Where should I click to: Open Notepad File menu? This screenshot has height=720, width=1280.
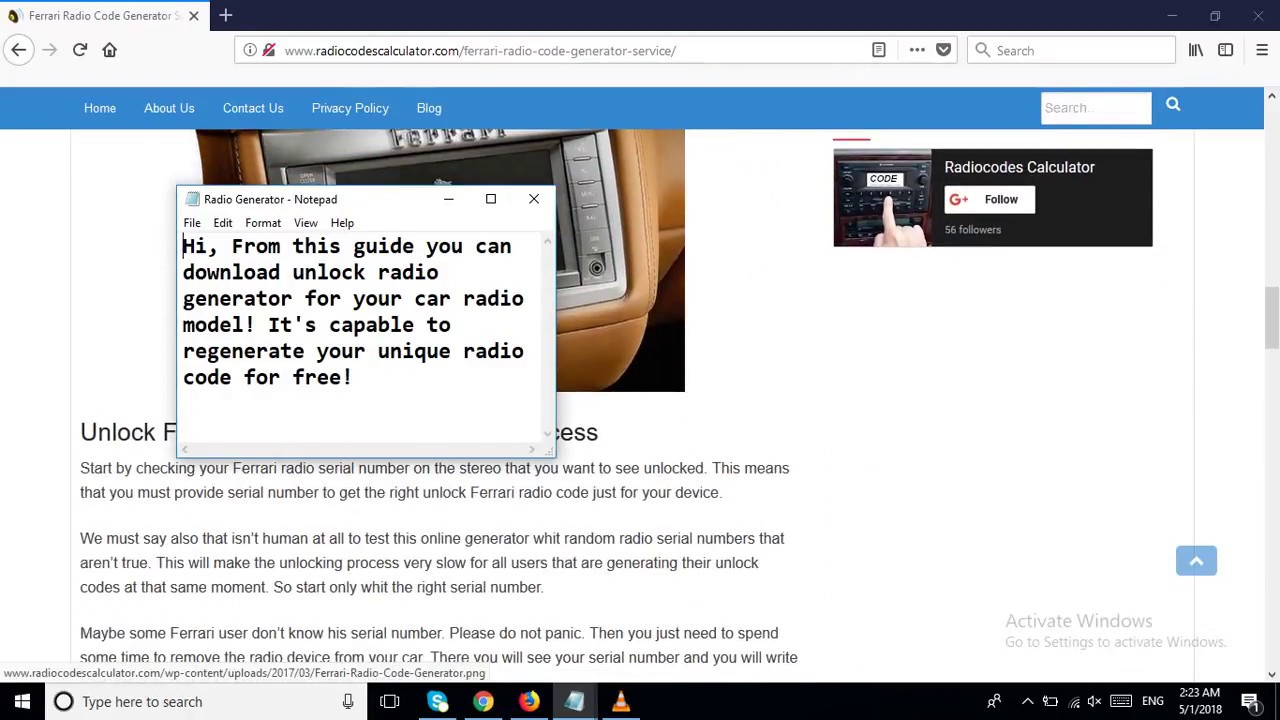click(x=192, y=223)
